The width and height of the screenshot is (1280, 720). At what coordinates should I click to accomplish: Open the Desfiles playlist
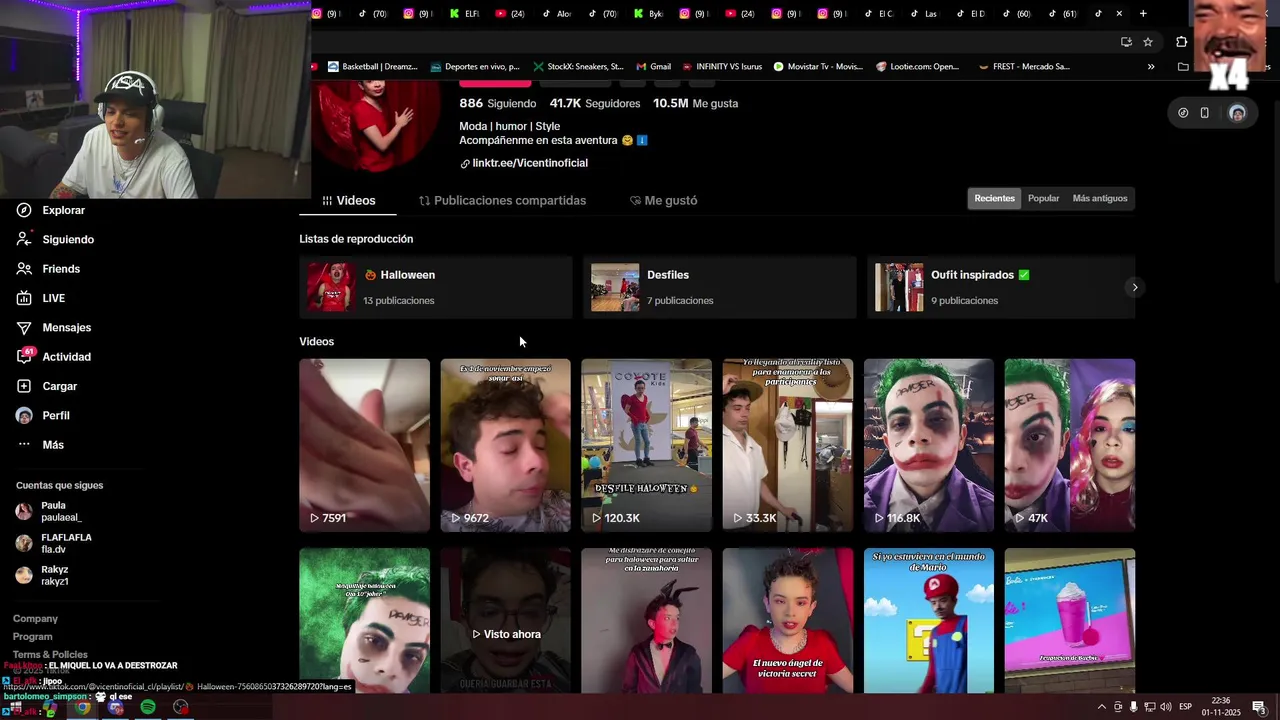[x=719, y=287]
